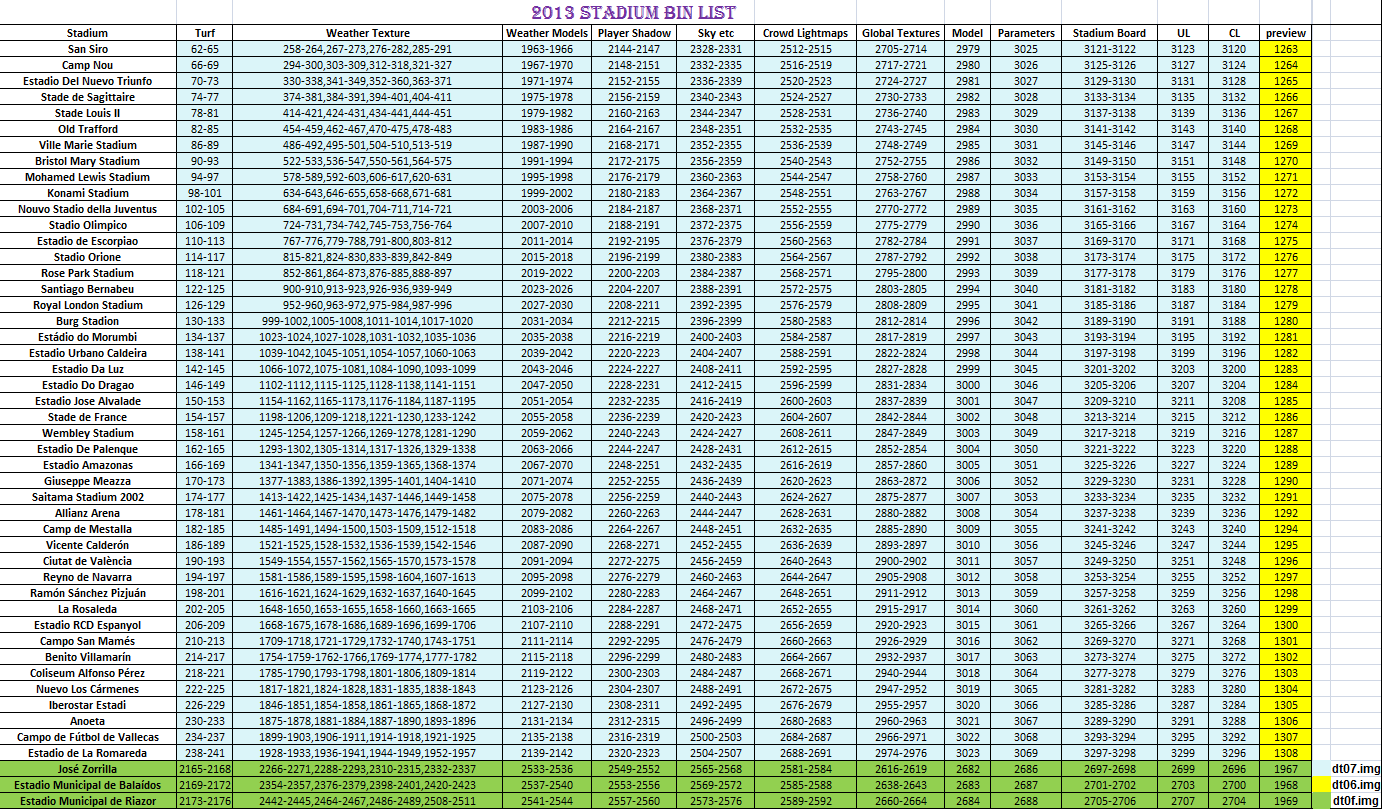Image resolution: width=1382 pixels, height=809 pixels.
Task: Select yellow preview cell 1308
Action: tap(1286, 753)
